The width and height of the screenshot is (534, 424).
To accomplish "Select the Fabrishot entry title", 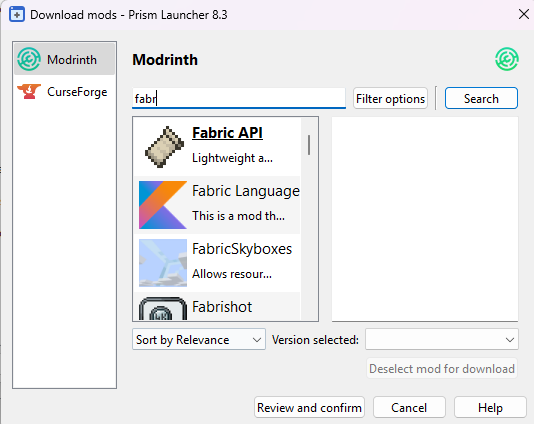I will click(x=222, y=307).
